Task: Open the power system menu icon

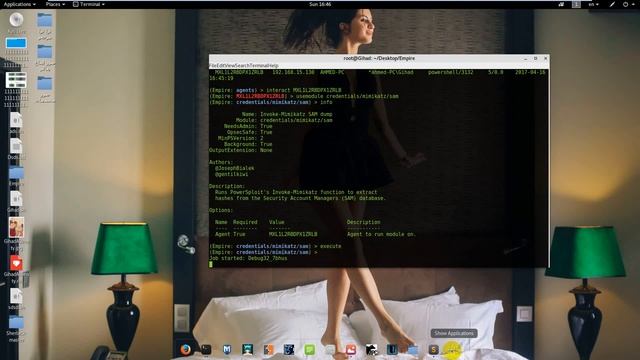Action: click(x=628, y=4)
